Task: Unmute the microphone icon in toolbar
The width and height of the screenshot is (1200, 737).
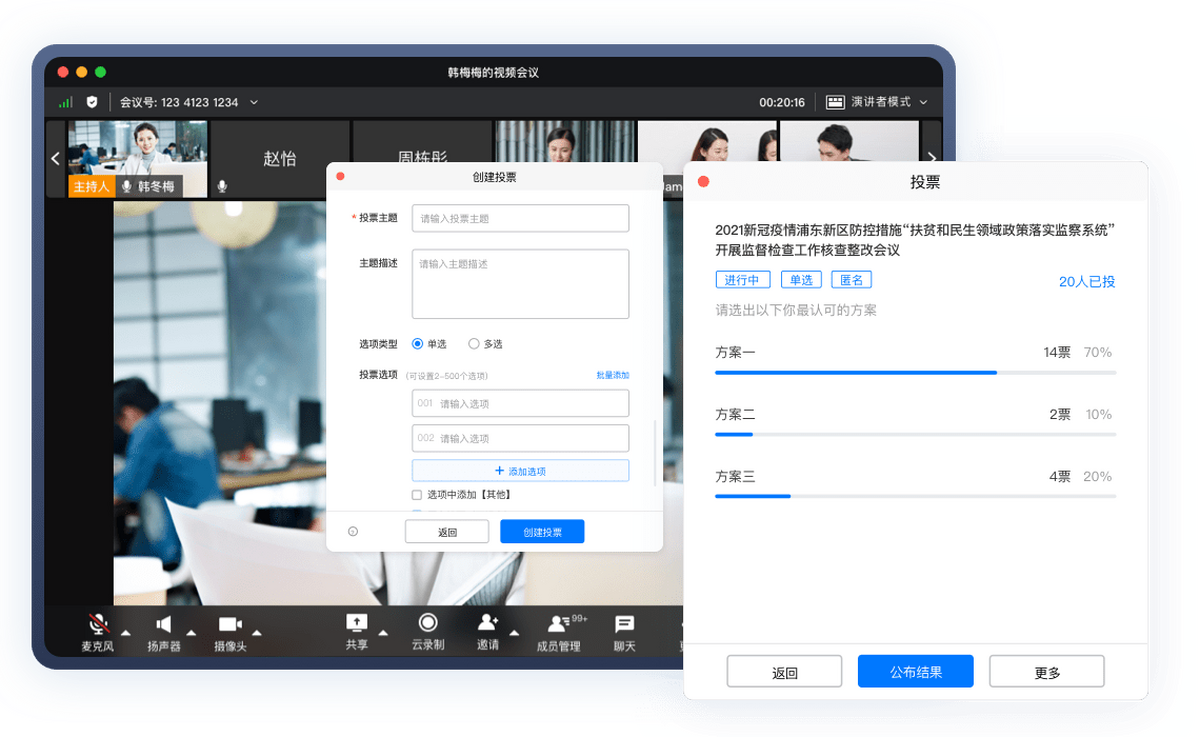Action: pos(98,625)
